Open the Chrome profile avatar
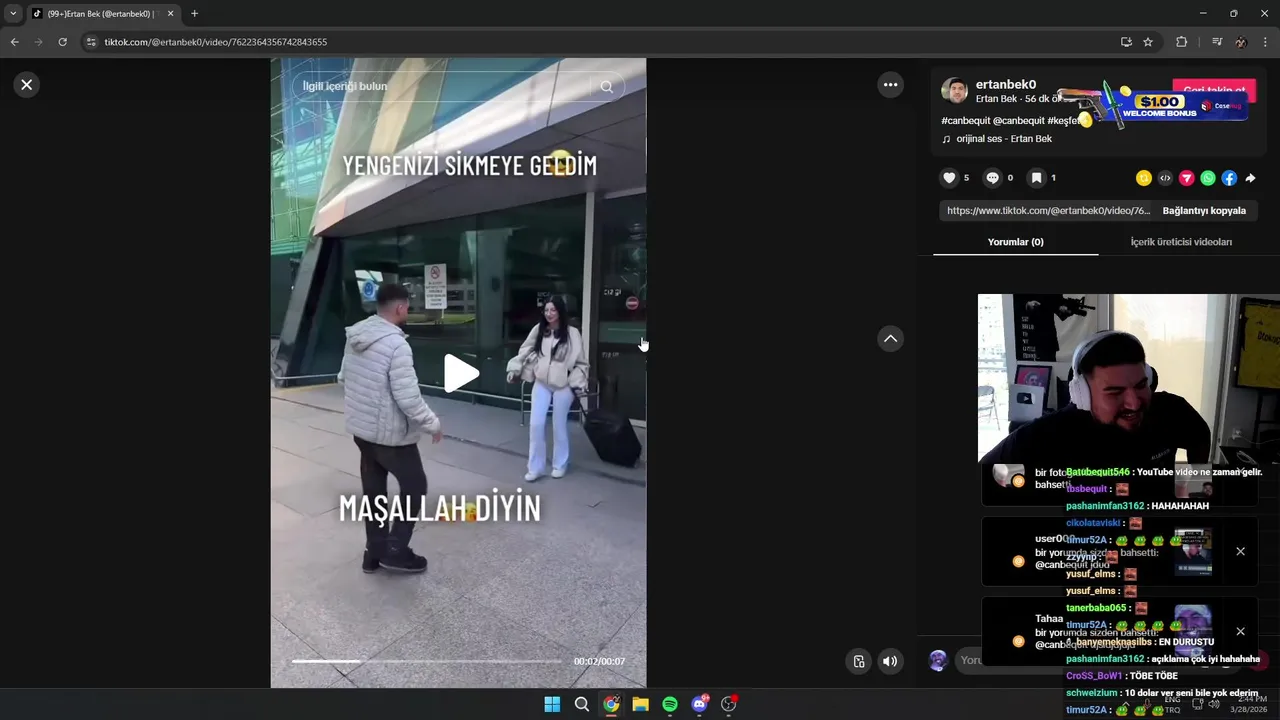 click(1241, 42)
